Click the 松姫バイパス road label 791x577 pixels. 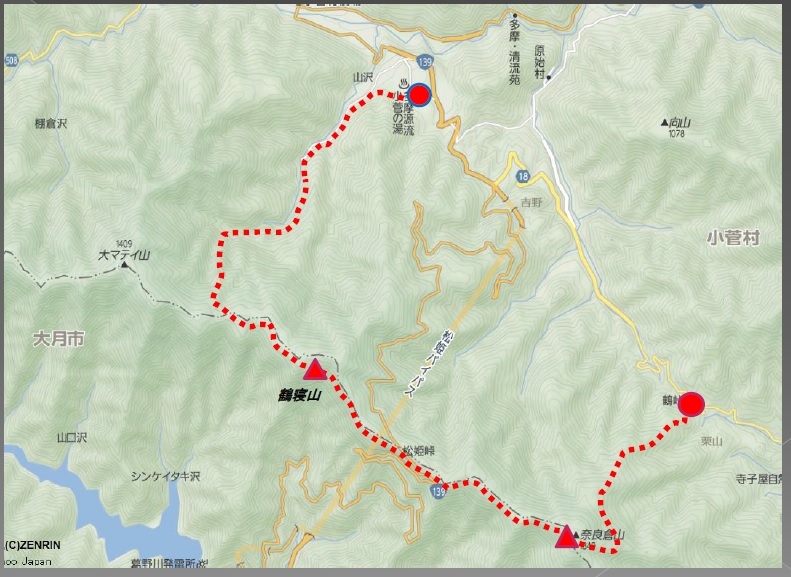(424, 364)
